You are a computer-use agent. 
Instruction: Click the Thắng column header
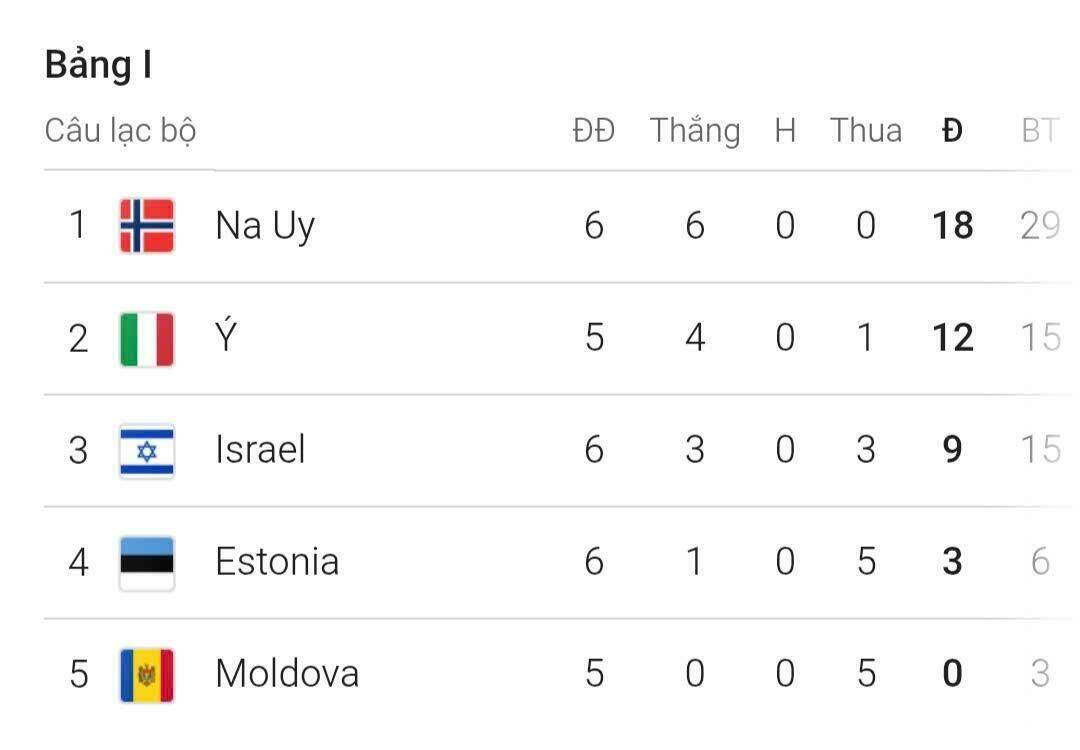pyautogui.click(x=695, y=131)
